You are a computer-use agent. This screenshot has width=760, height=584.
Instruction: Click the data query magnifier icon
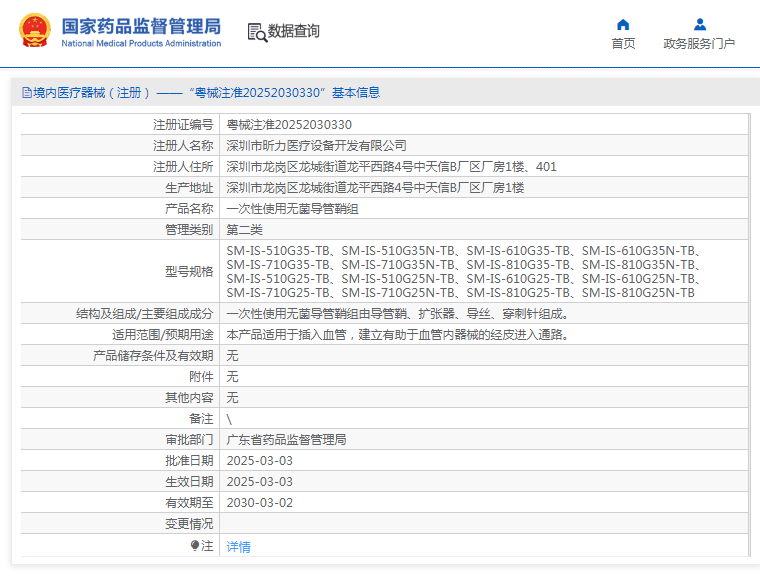click(x=257, y=32)
